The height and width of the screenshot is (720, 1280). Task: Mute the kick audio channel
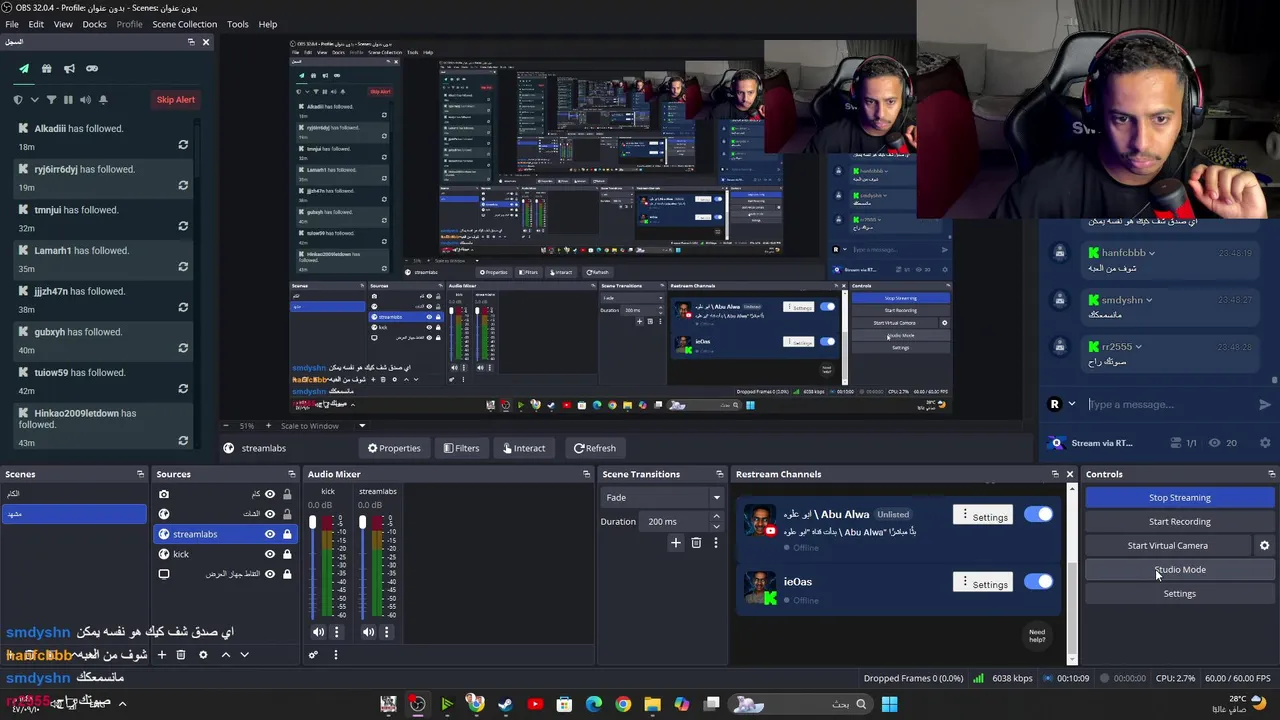click(319, 632)
